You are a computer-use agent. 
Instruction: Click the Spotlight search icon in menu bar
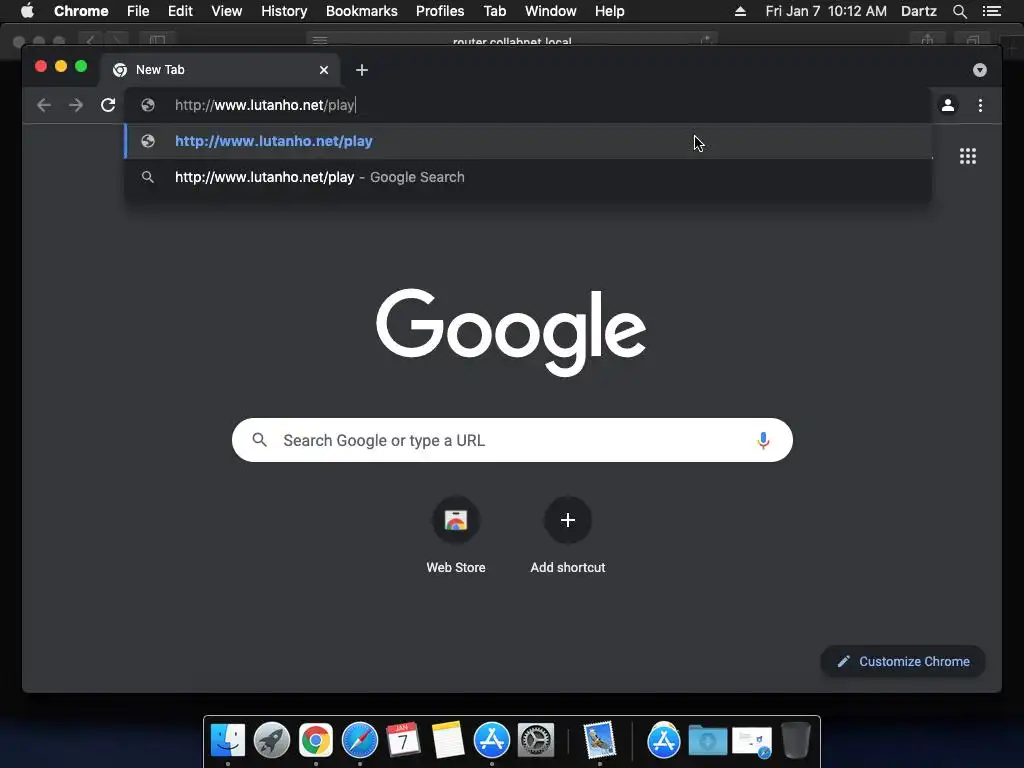point(959,11)
